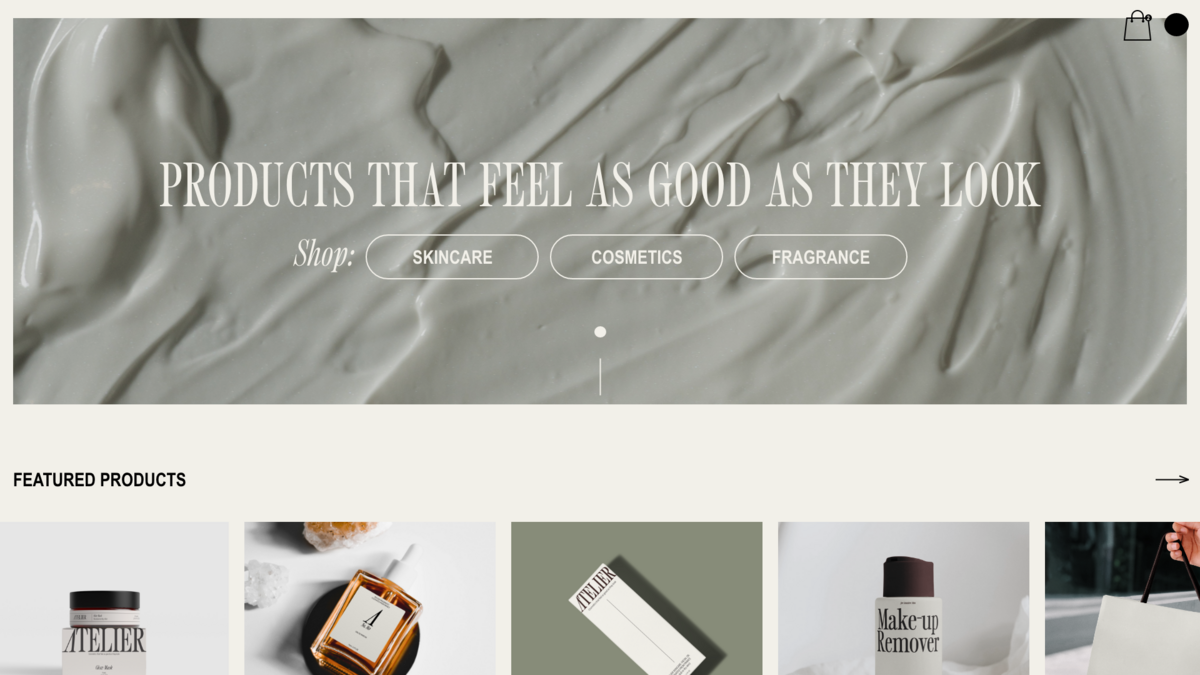
Task: Open the Atelier box on green background
Action: tap(636, 598)
